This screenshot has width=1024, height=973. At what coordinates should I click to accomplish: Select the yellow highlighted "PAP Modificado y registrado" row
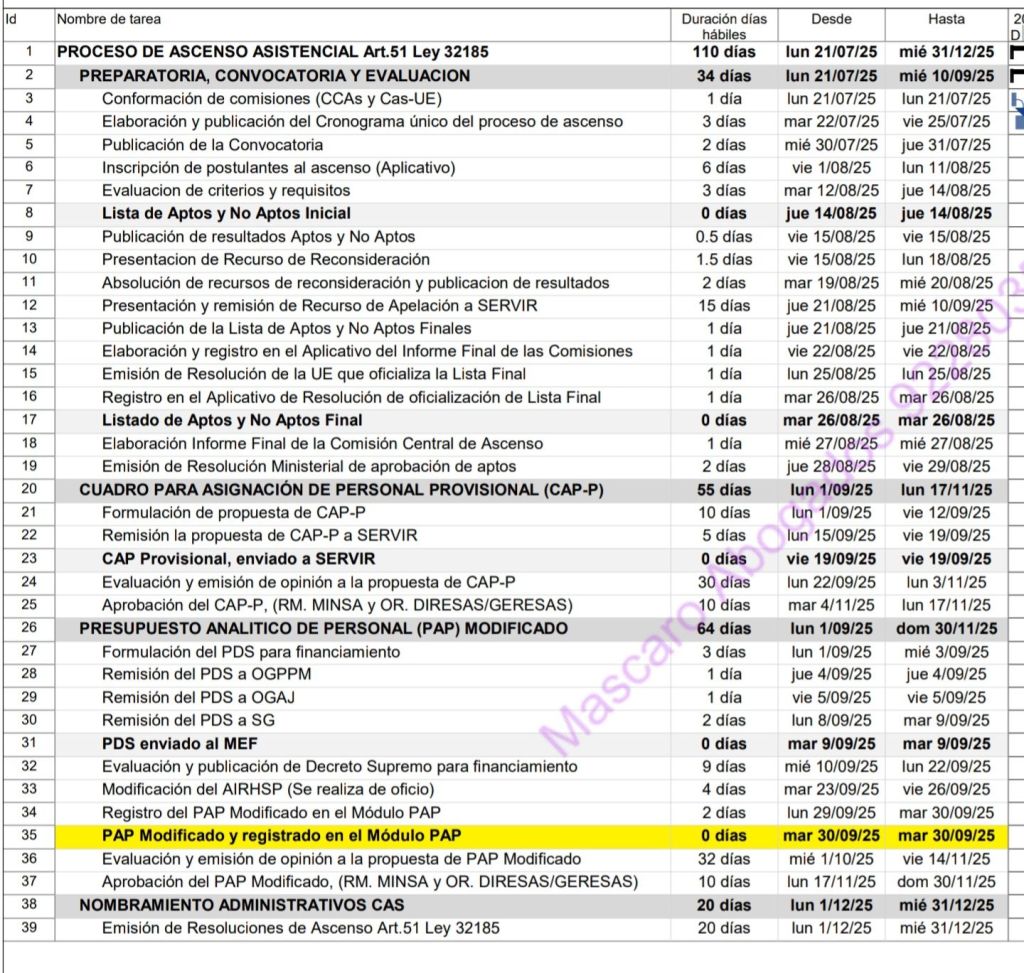[281, 835]
